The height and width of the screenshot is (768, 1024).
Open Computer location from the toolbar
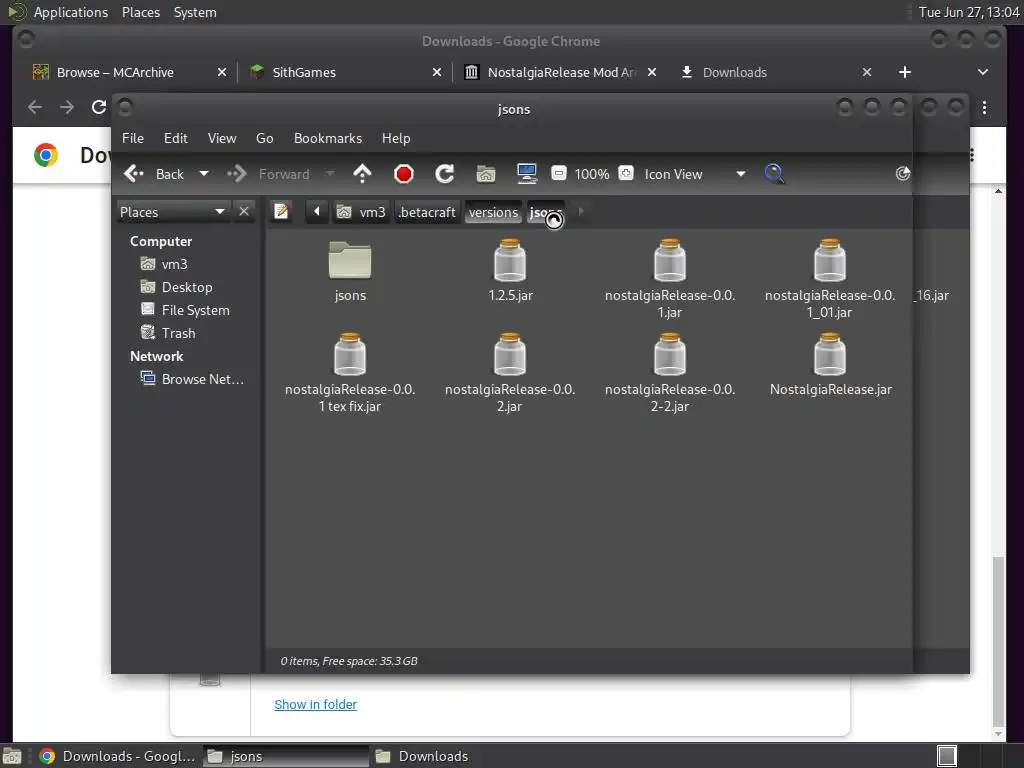point(526,174)
